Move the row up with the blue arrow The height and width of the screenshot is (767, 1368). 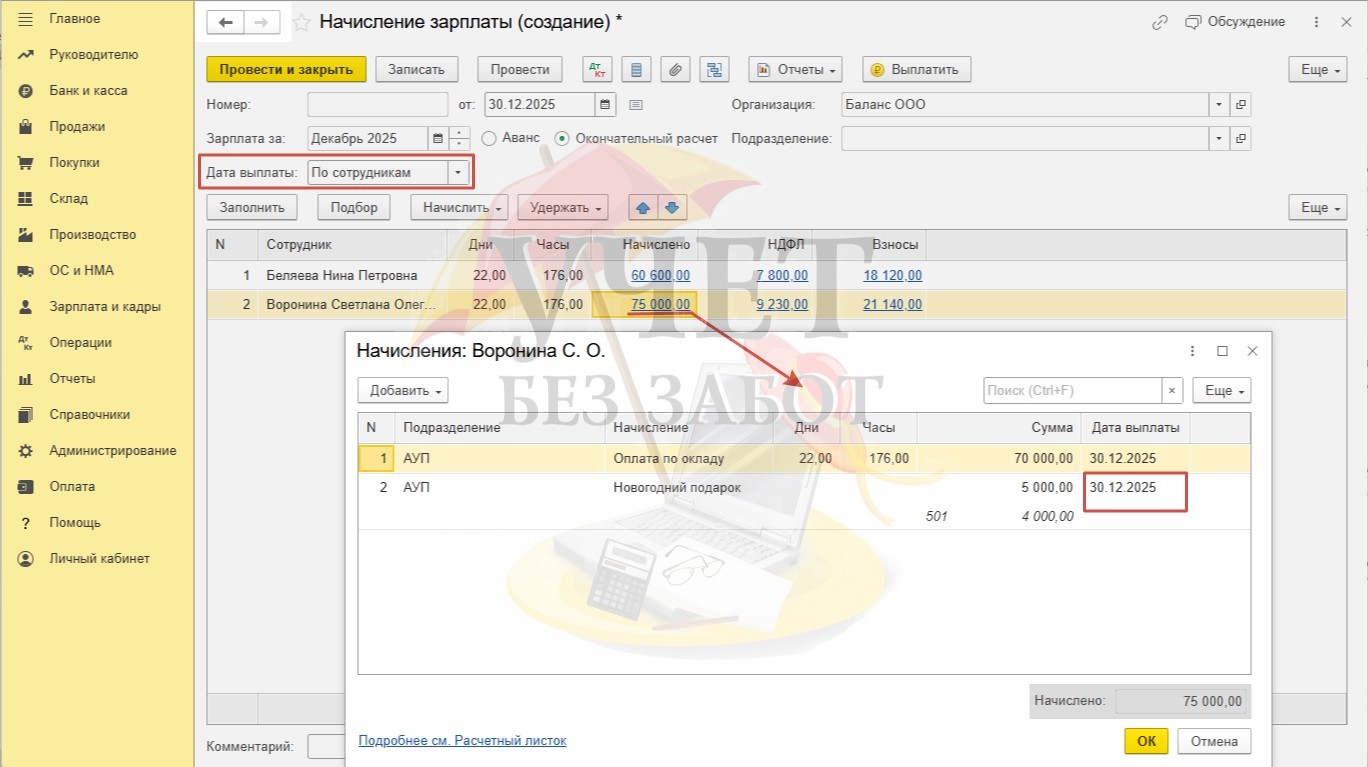pyautogui.click(x=643, y=207)
